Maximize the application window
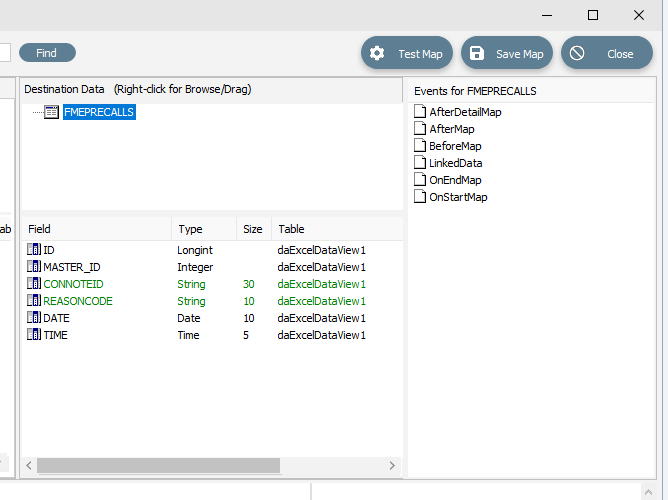 [x=593, y=15]
